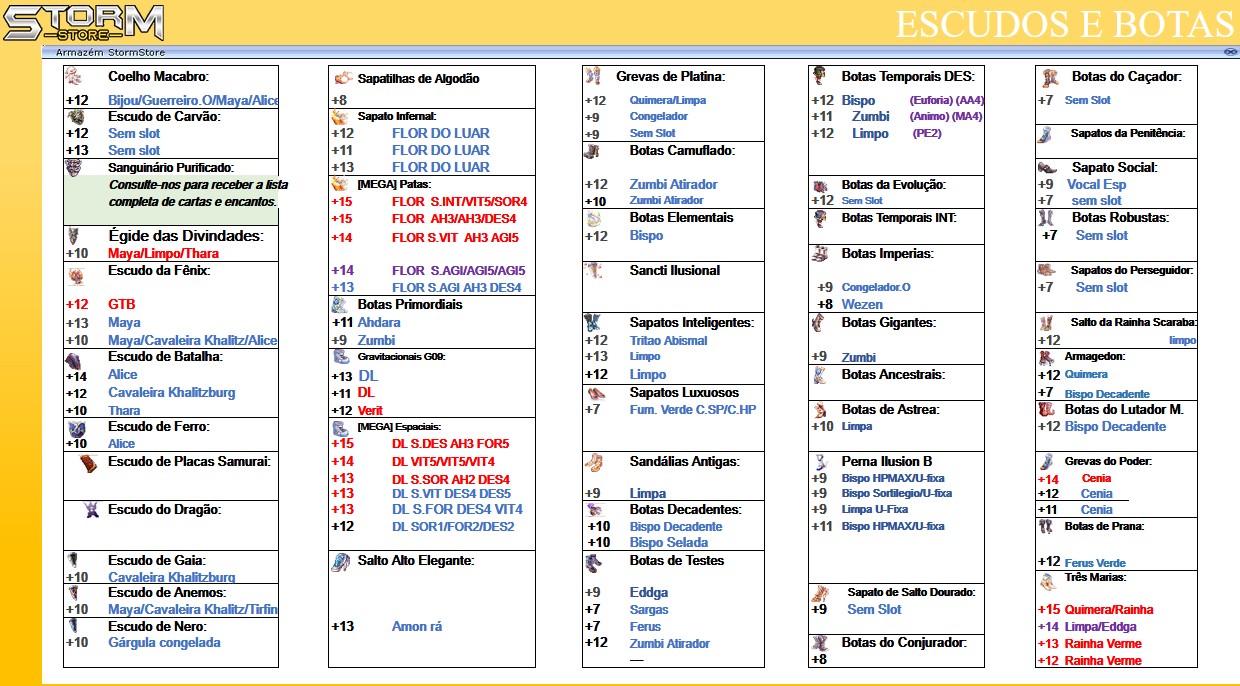The image size is (1240, 686).
Task: Select the Botas Imperiais icon
Action: pos(821,254)
